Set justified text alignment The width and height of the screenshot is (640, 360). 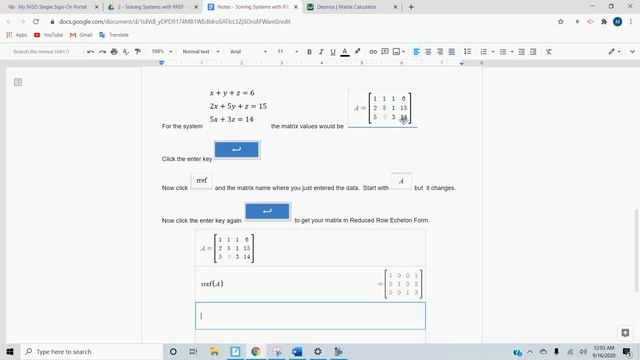451,51
